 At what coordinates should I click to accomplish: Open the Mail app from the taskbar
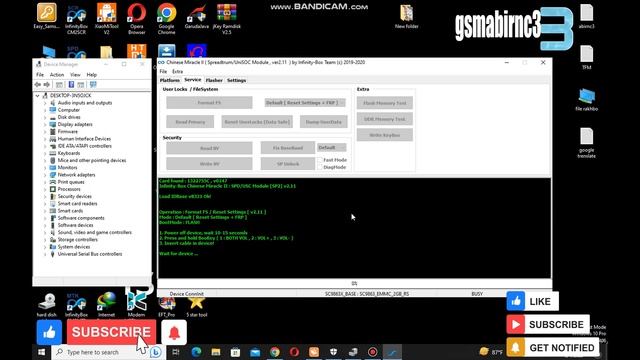(255, 352)
